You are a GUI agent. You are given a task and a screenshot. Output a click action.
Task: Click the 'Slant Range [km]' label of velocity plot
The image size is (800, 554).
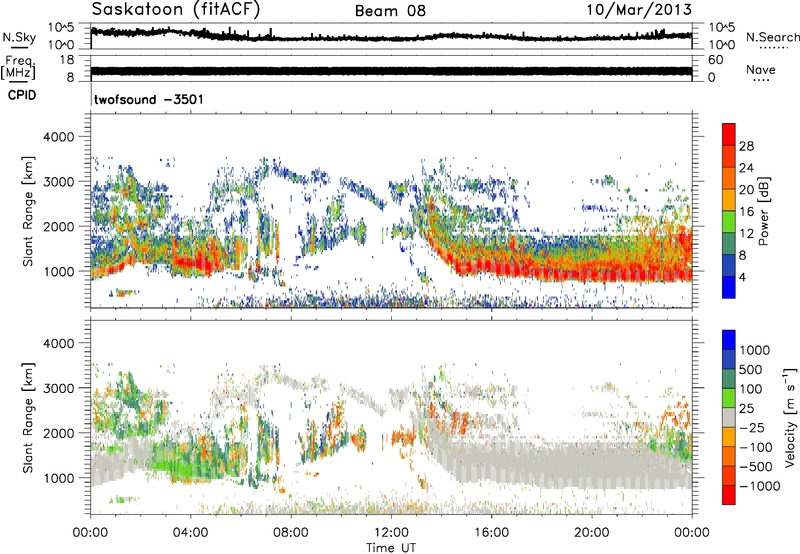28,417
